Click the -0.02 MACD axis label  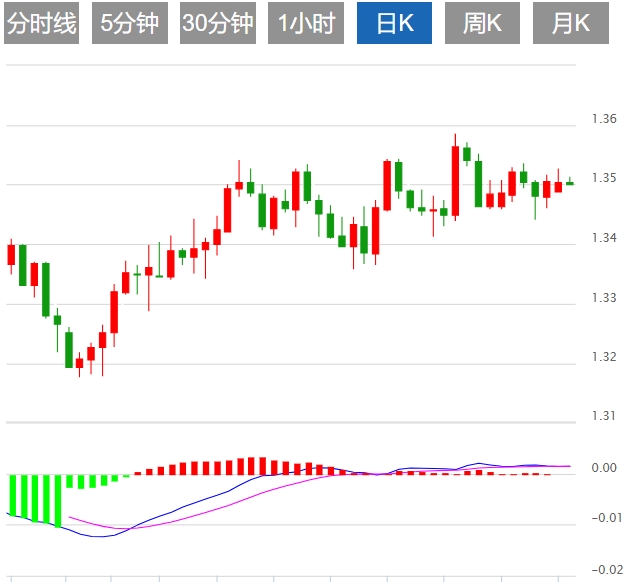(607, 570)
